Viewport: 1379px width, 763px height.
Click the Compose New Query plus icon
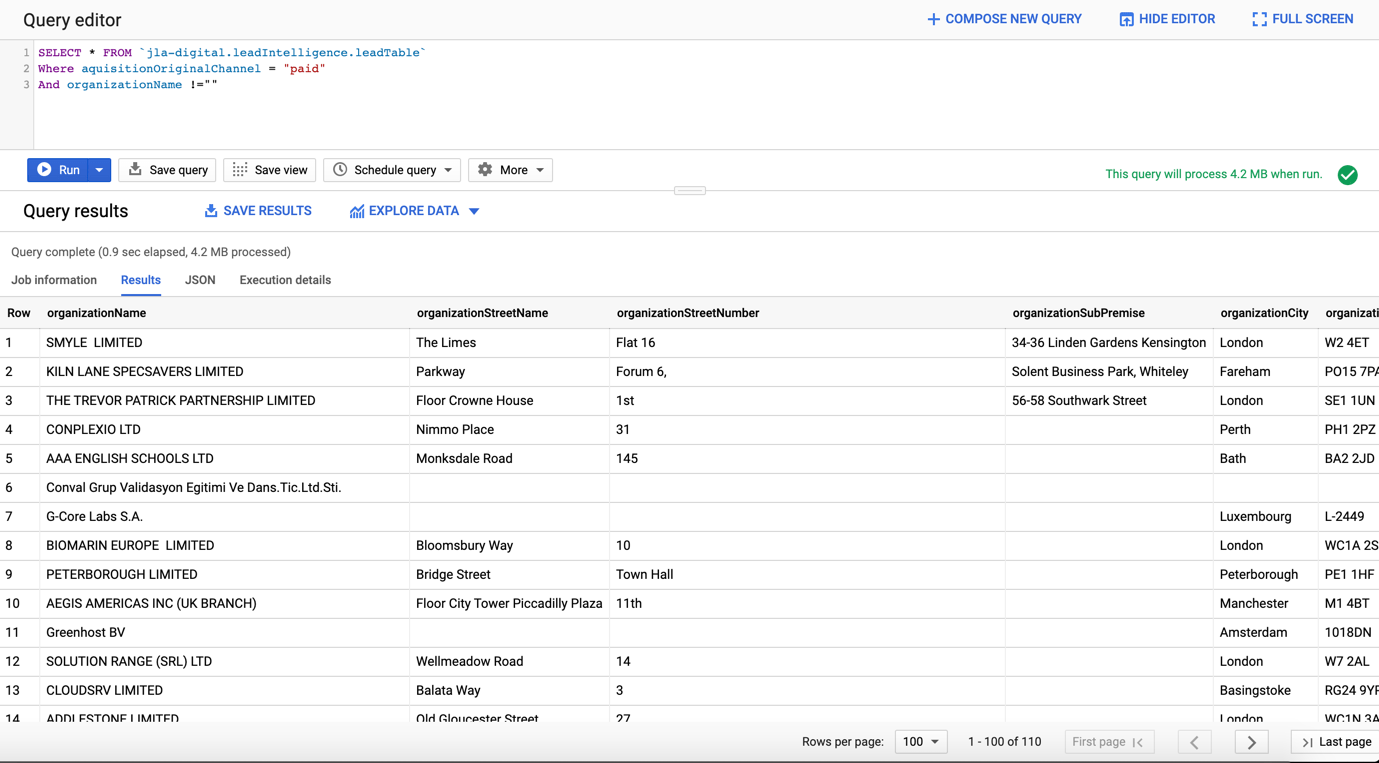point(933,19)
